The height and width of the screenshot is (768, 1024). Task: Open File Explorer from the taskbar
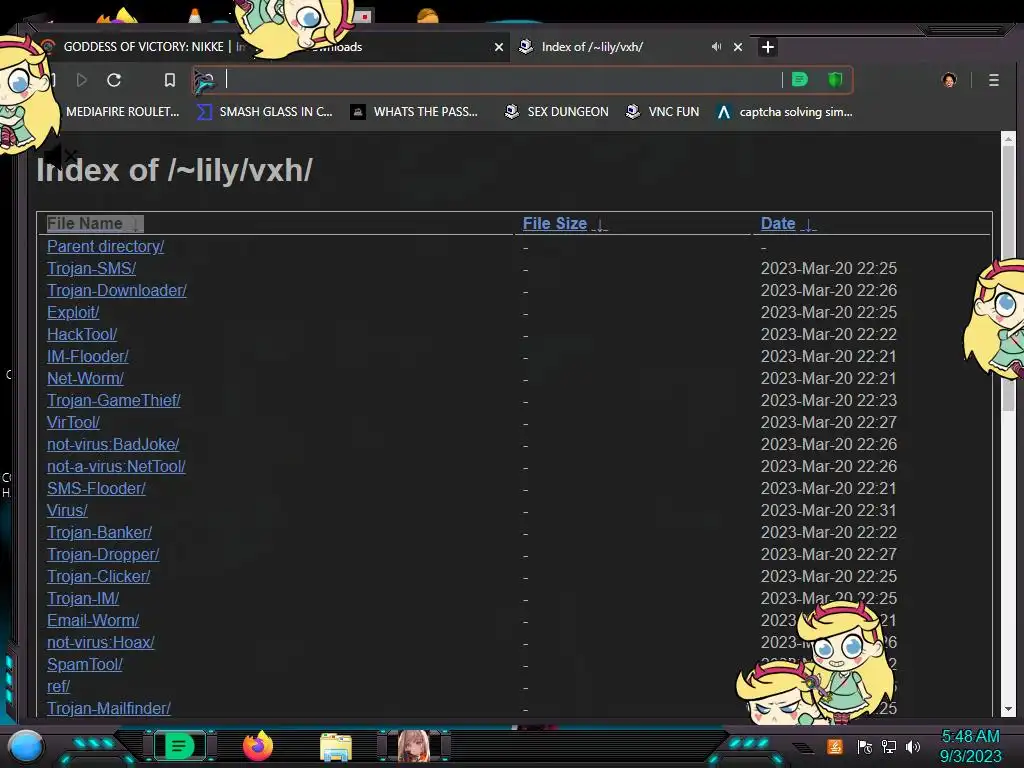[x=336, y=747]
